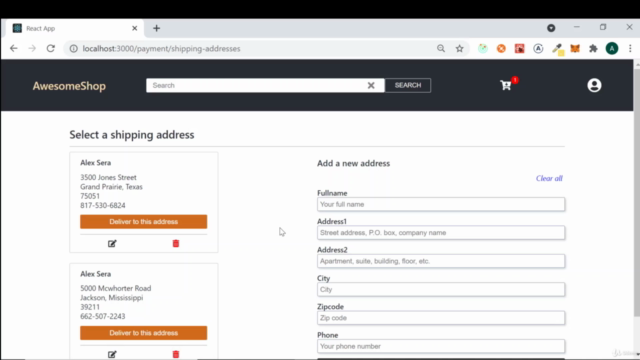Clear the search box with the X icon
This screenshot has width=640, height=360.
point(371,85)
